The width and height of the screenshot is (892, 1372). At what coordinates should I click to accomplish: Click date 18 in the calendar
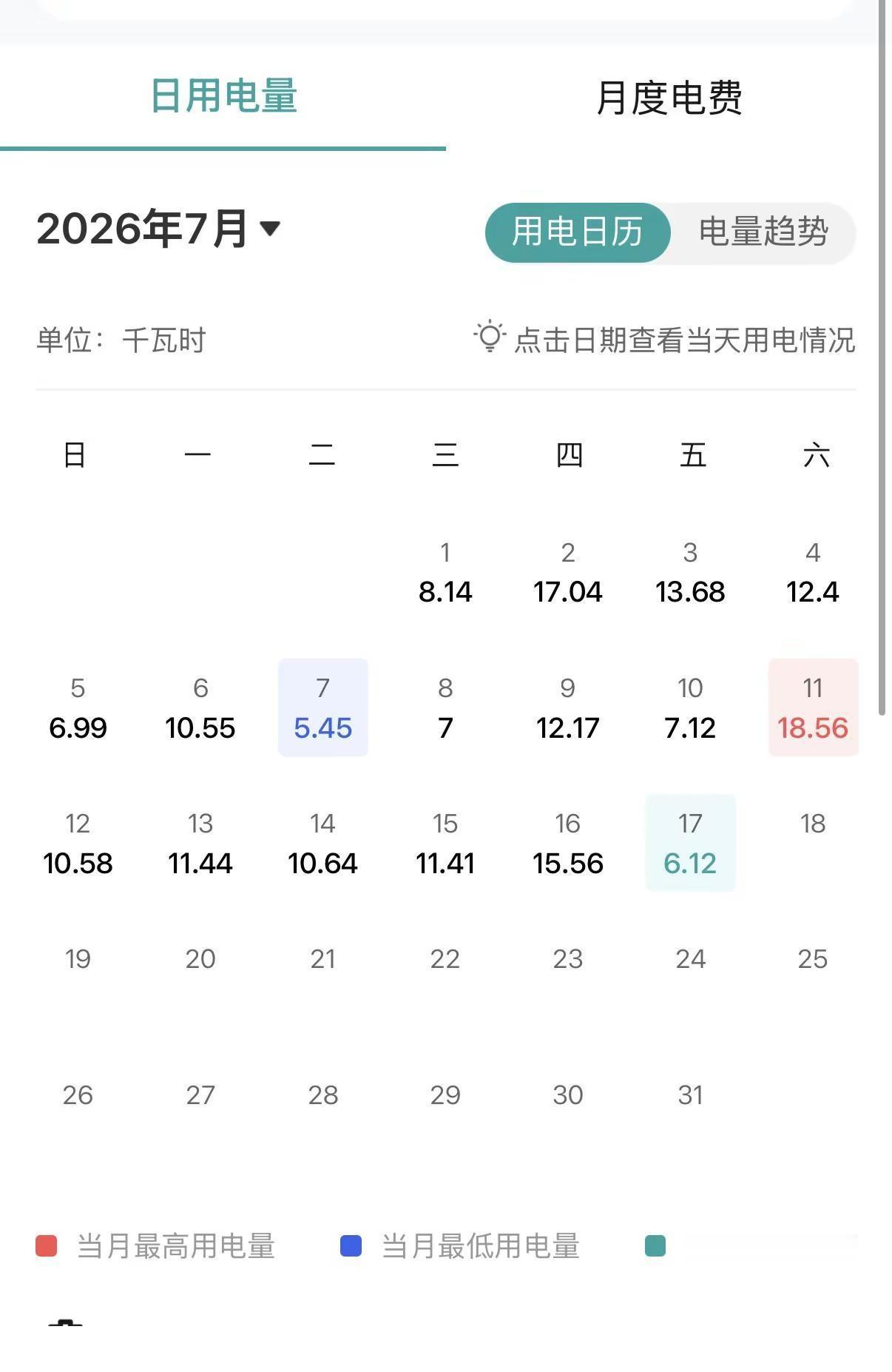(x=813, y=824)
